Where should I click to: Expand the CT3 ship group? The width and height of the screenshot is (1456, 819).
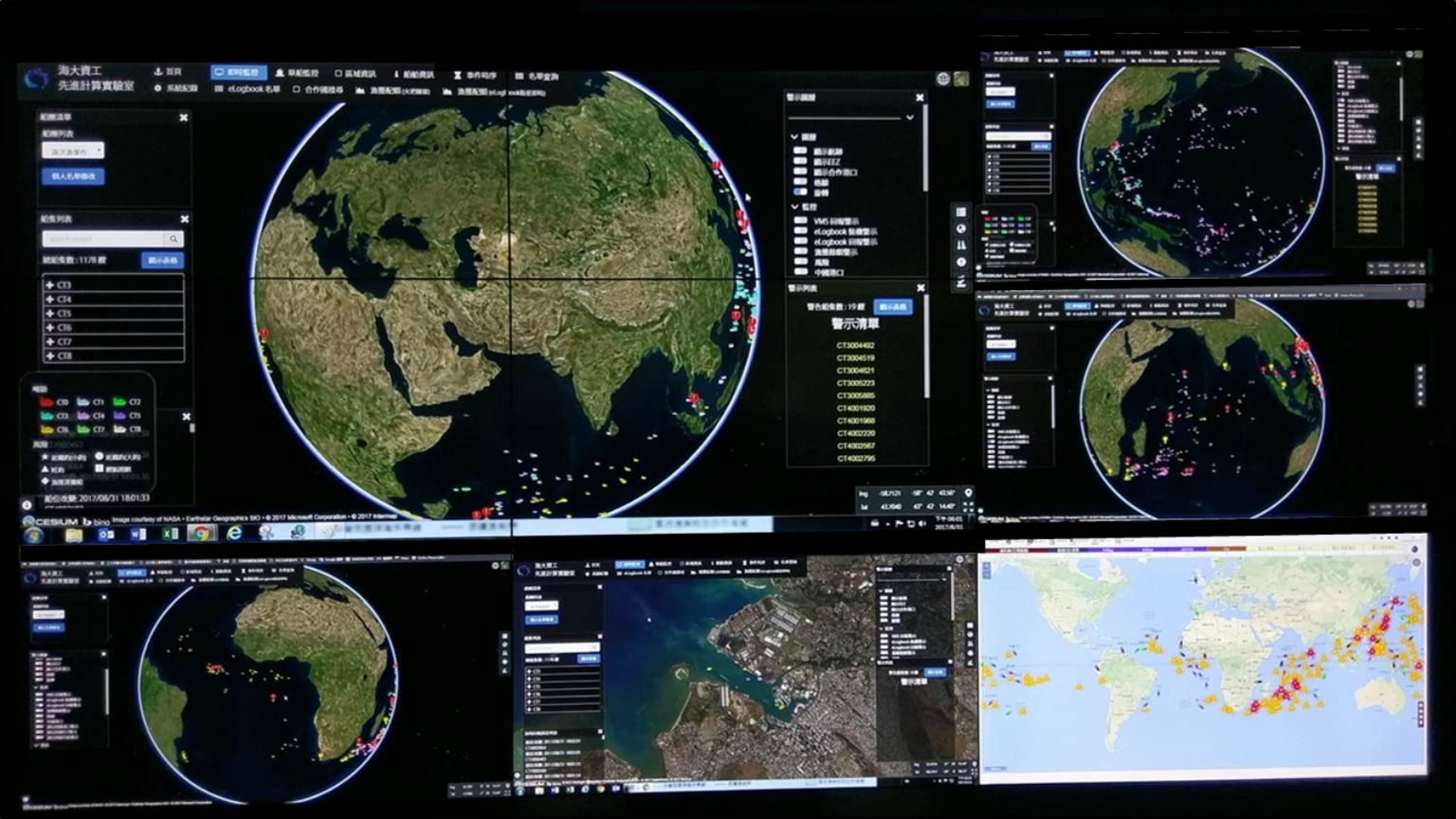point(50,284)
